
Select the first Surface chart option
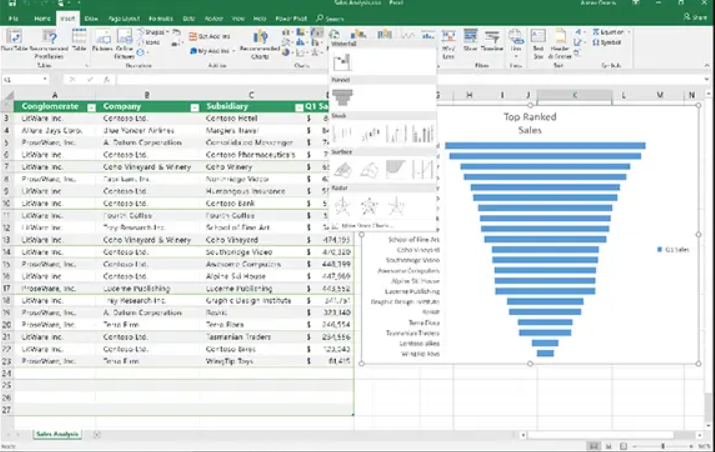pyautogui.click(x=343, y=170)
